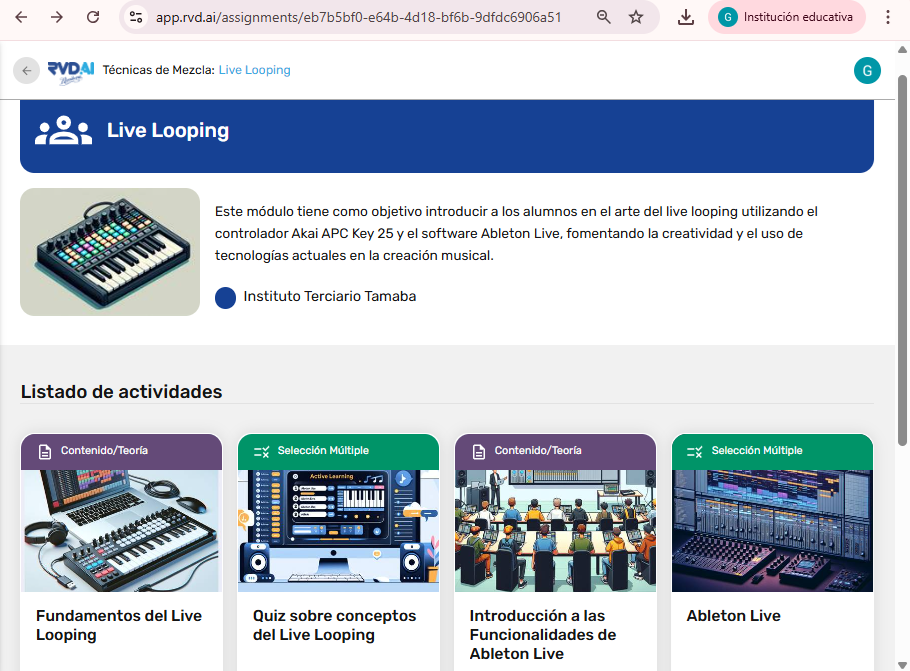910x671 pixels.
Task: Click the app back arrow button
Action: click(26, 70)
